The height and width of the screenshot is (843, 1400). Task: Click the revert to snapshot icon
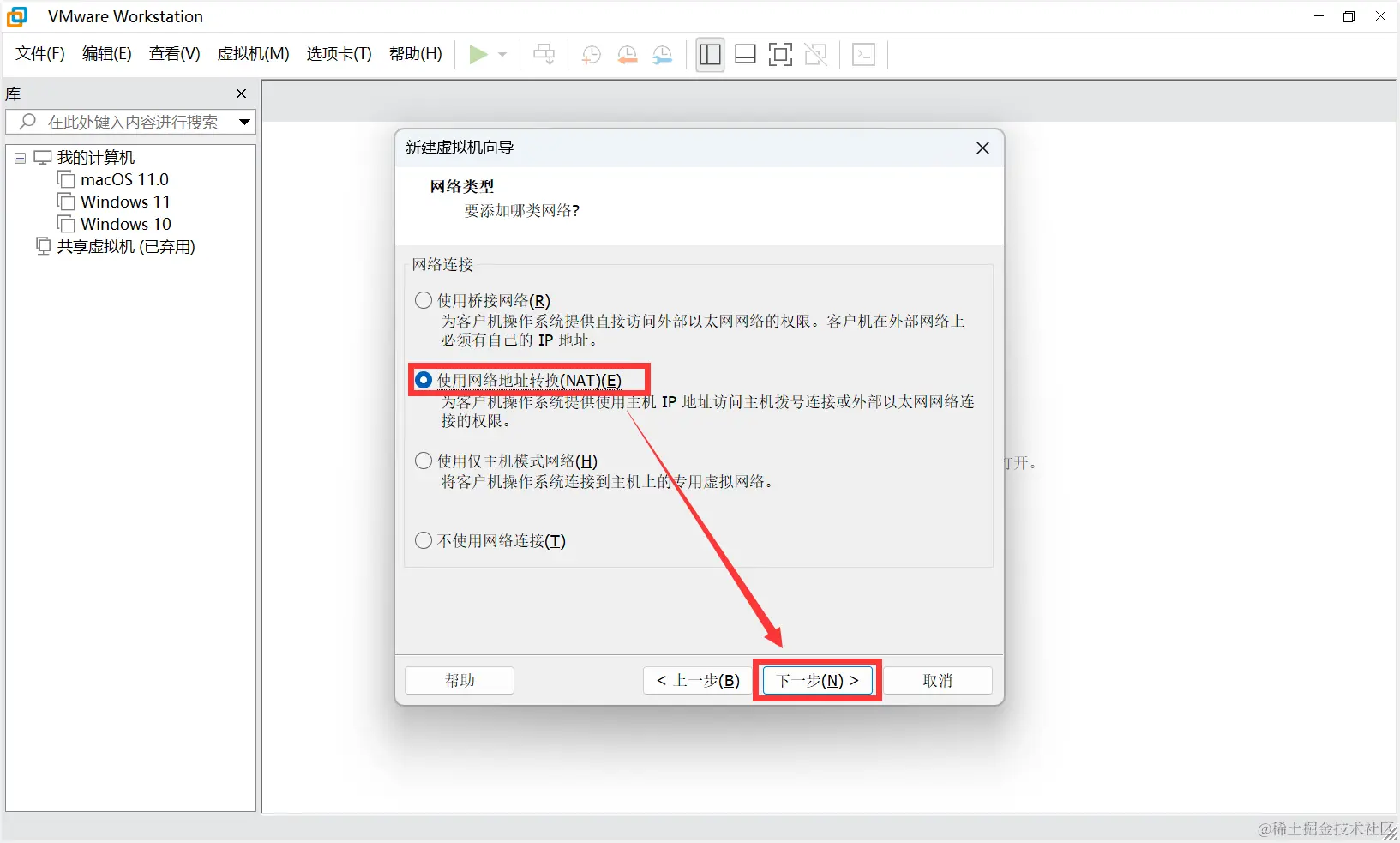628,55
